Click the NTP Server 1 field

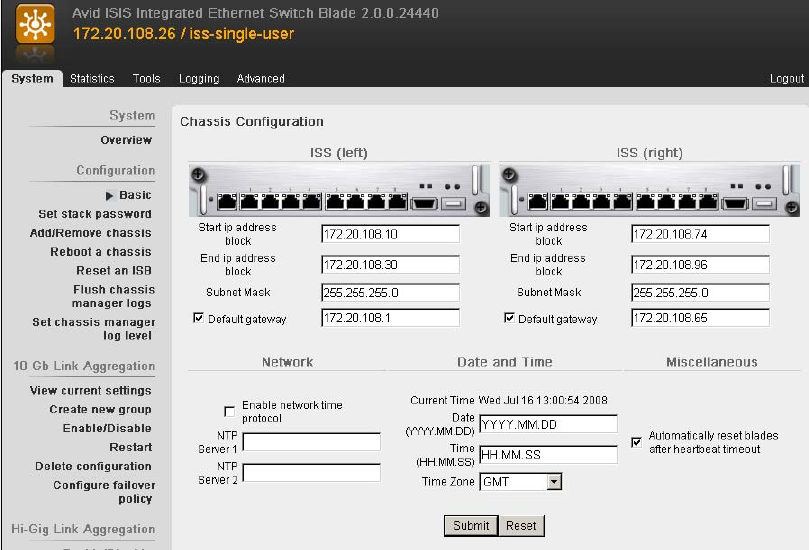coord(312,442)
